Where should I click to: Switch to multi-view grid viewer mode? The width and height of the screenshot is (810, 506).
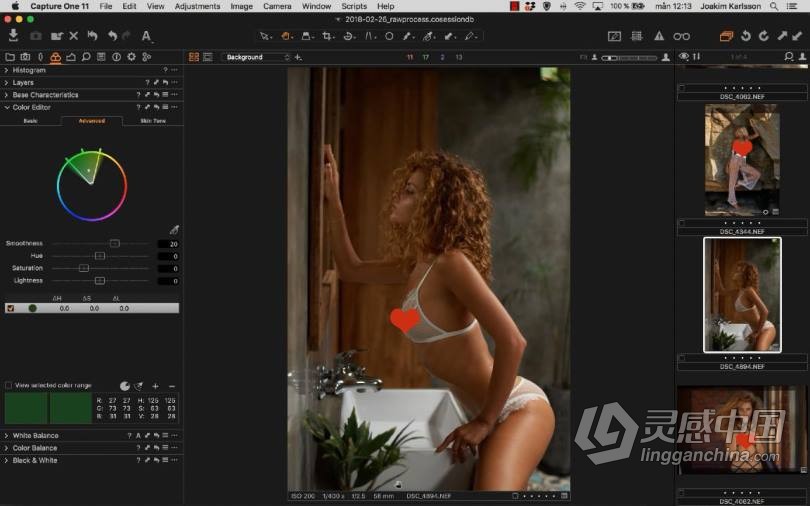coord(194,57)
